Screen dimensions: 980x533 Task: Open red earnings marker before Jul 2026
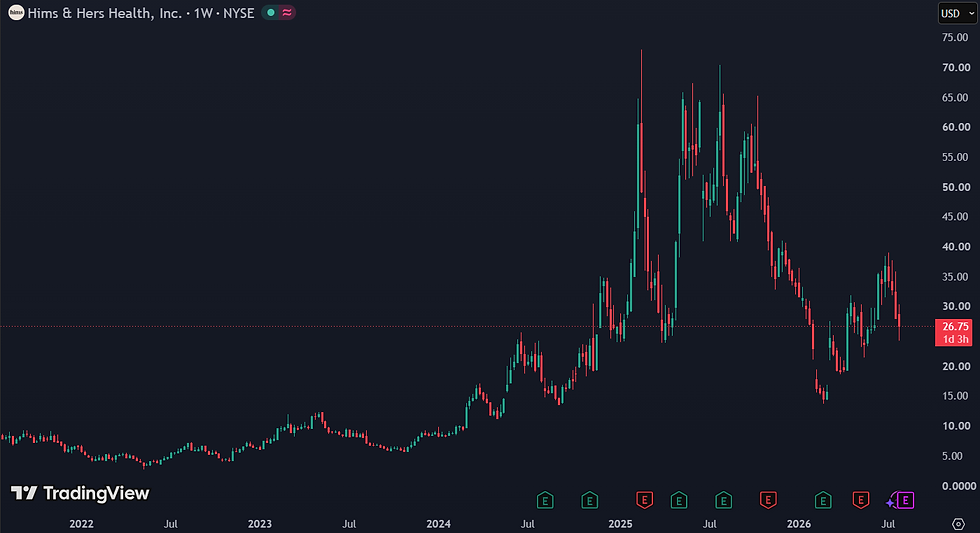click(x=861, y=501)
